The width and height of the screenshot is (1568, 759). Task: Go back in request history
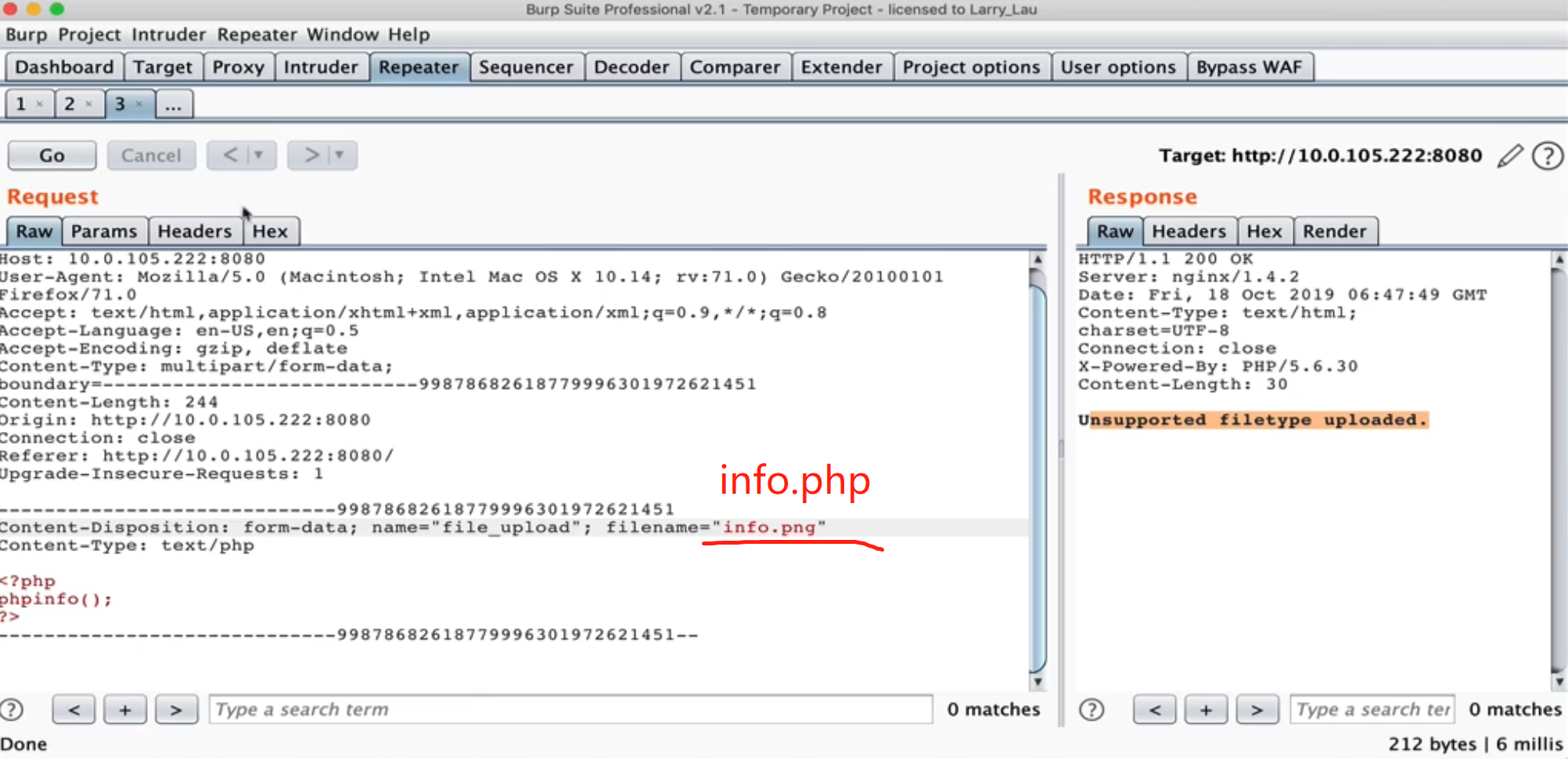tap(229, 155)
